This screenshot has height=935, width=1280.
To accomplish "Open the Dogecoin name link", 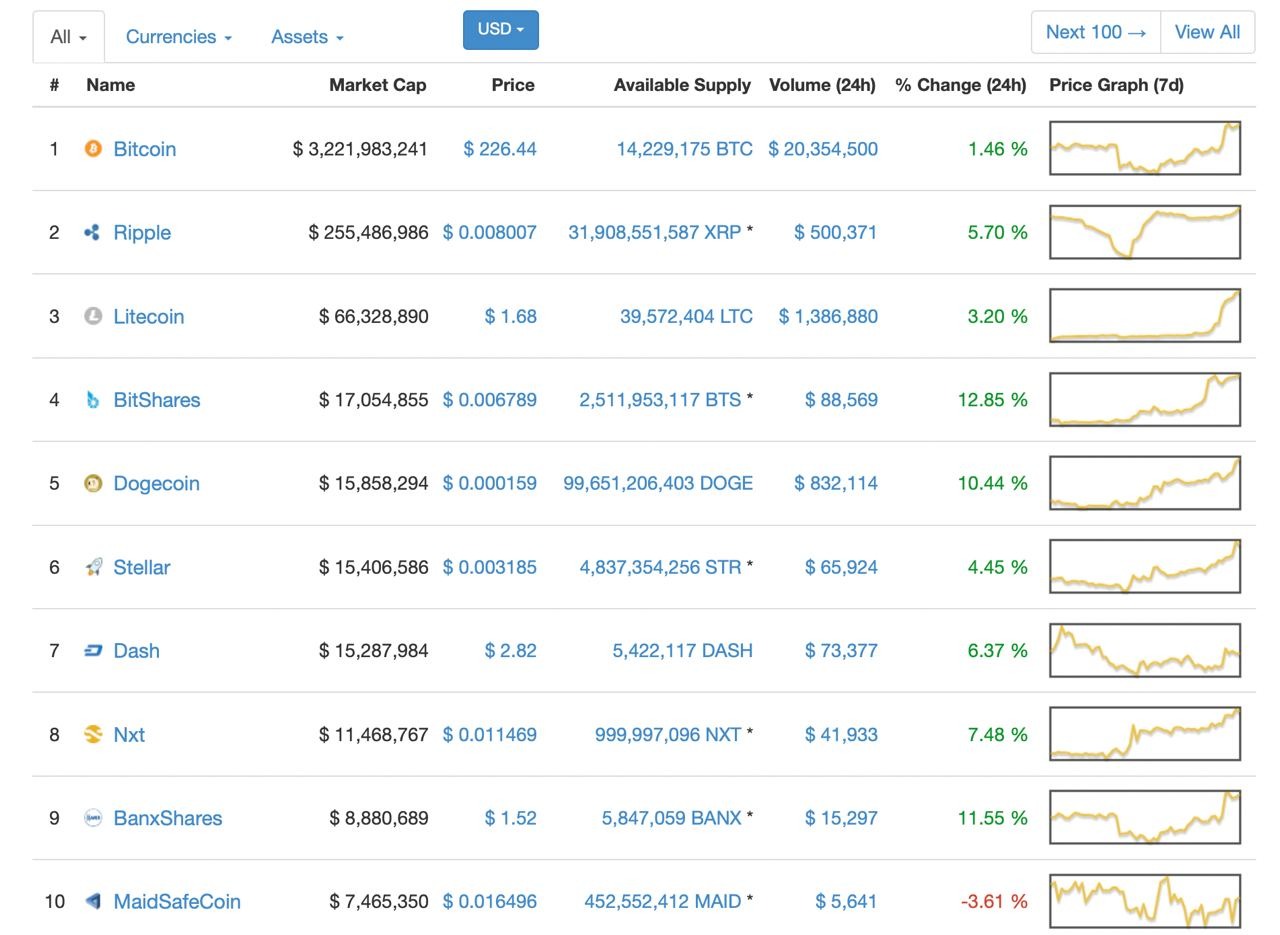I will point(157,484).
